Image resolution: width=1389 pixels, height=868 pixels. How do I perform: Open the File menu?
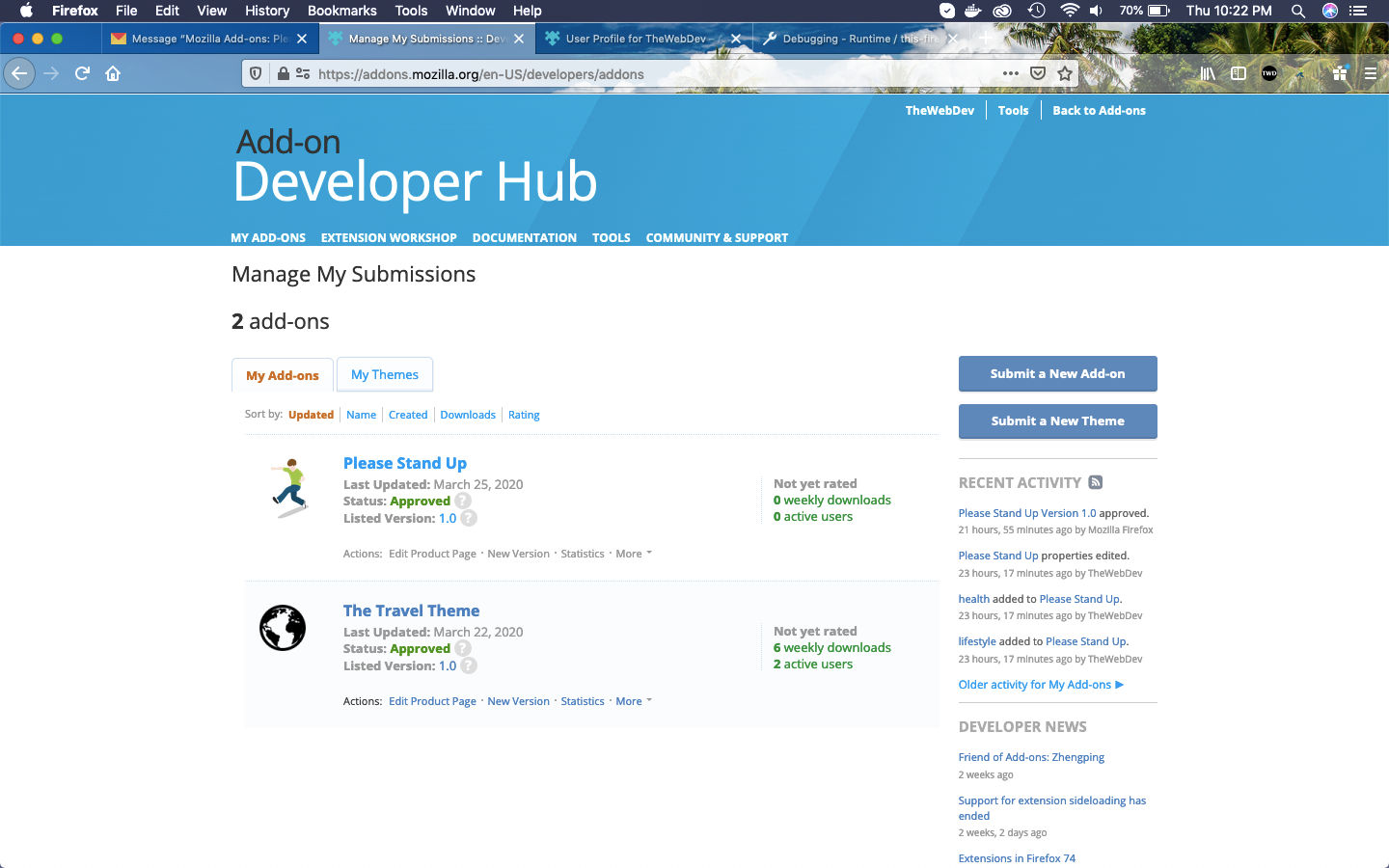coord(126,11)
